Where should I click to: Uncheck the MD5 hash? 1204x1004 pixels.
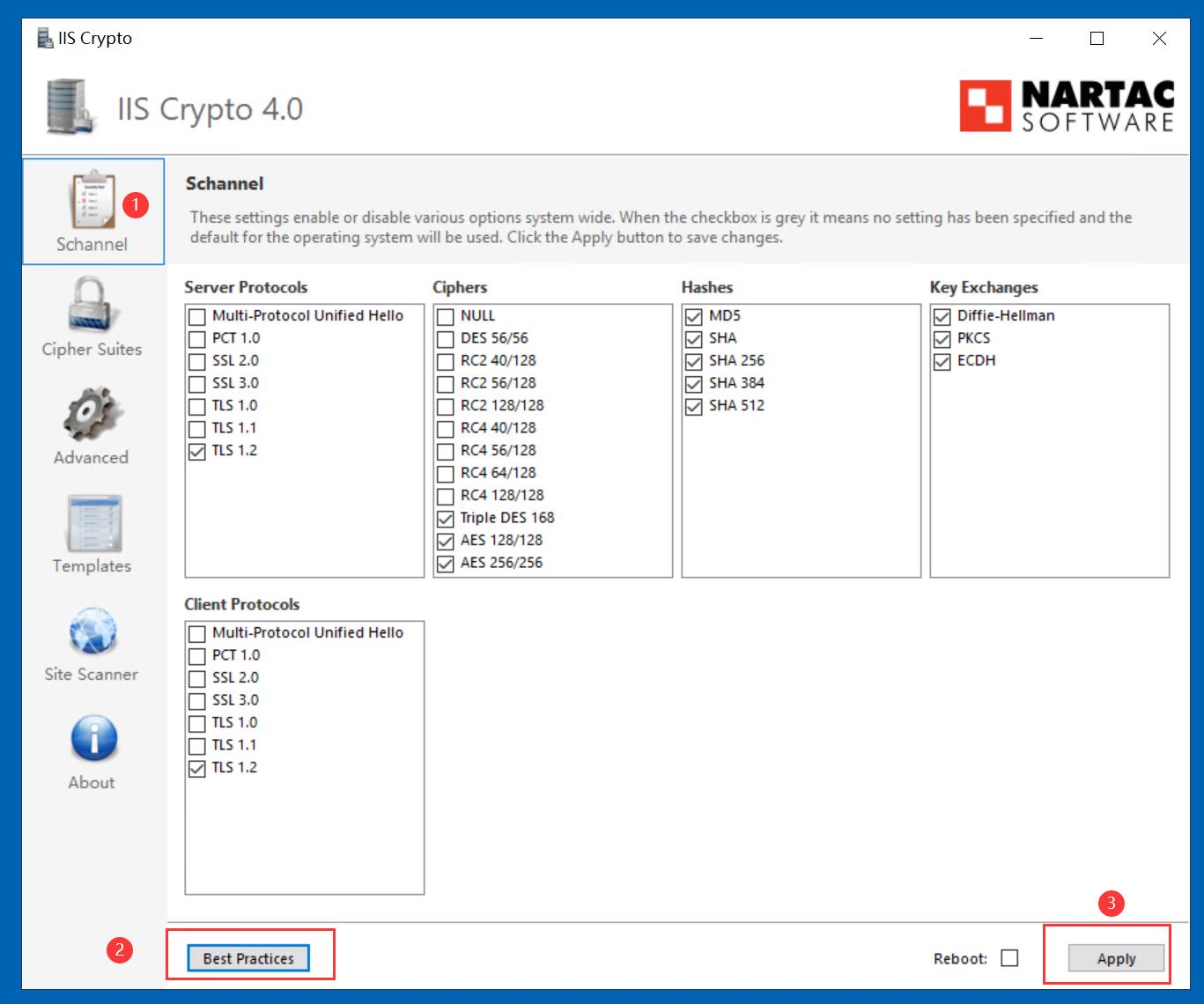point(694,316)
